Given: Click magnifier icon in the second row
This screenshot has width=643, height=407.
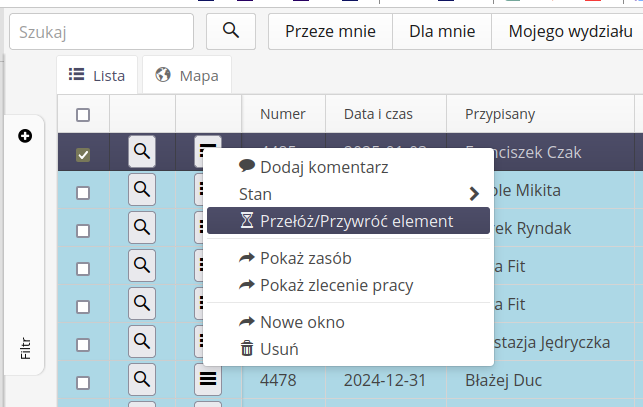Looking at the screenshot, I should [x=142, y=190].
